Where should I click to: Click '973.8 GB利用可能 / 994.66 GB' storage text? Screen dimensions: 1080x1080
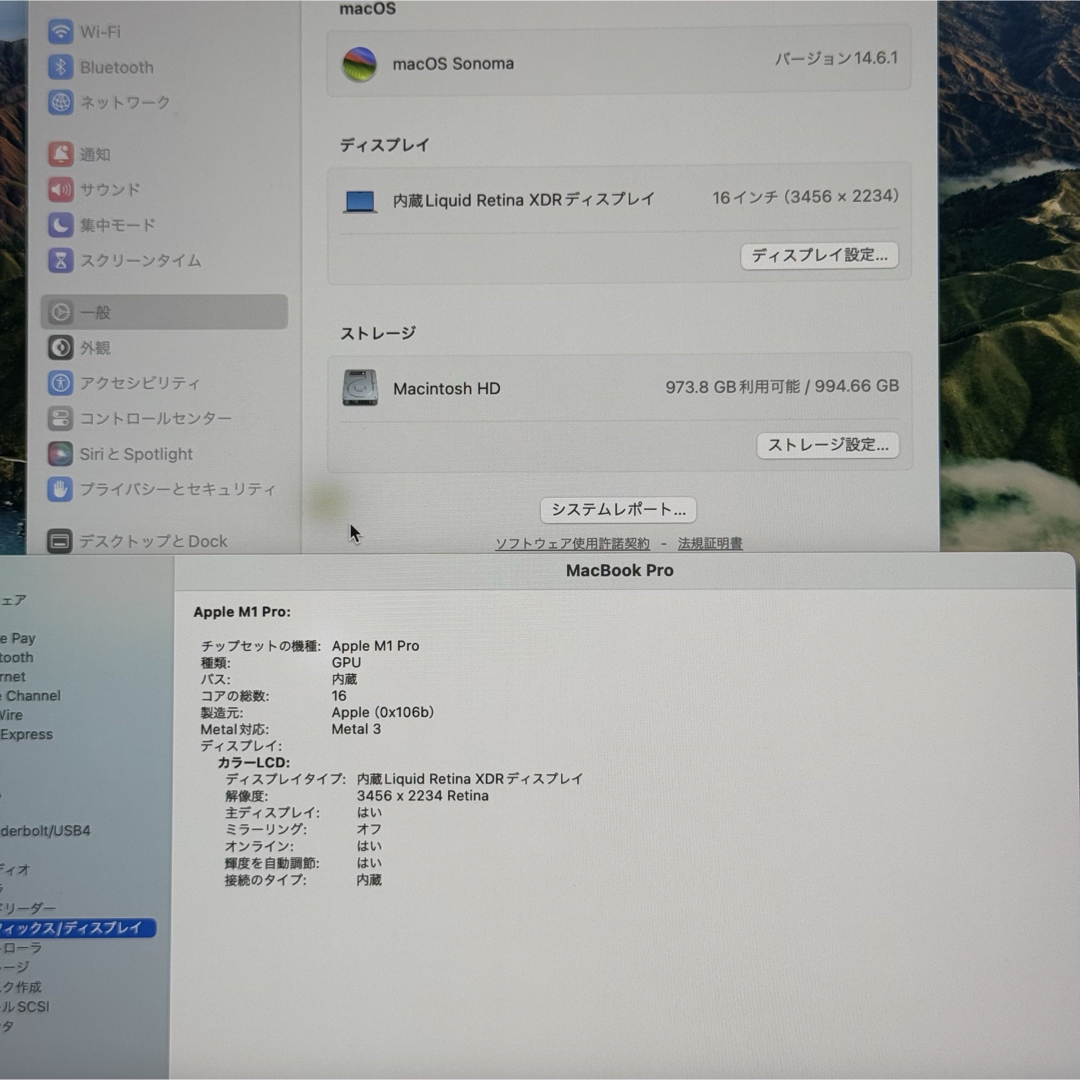782,386
